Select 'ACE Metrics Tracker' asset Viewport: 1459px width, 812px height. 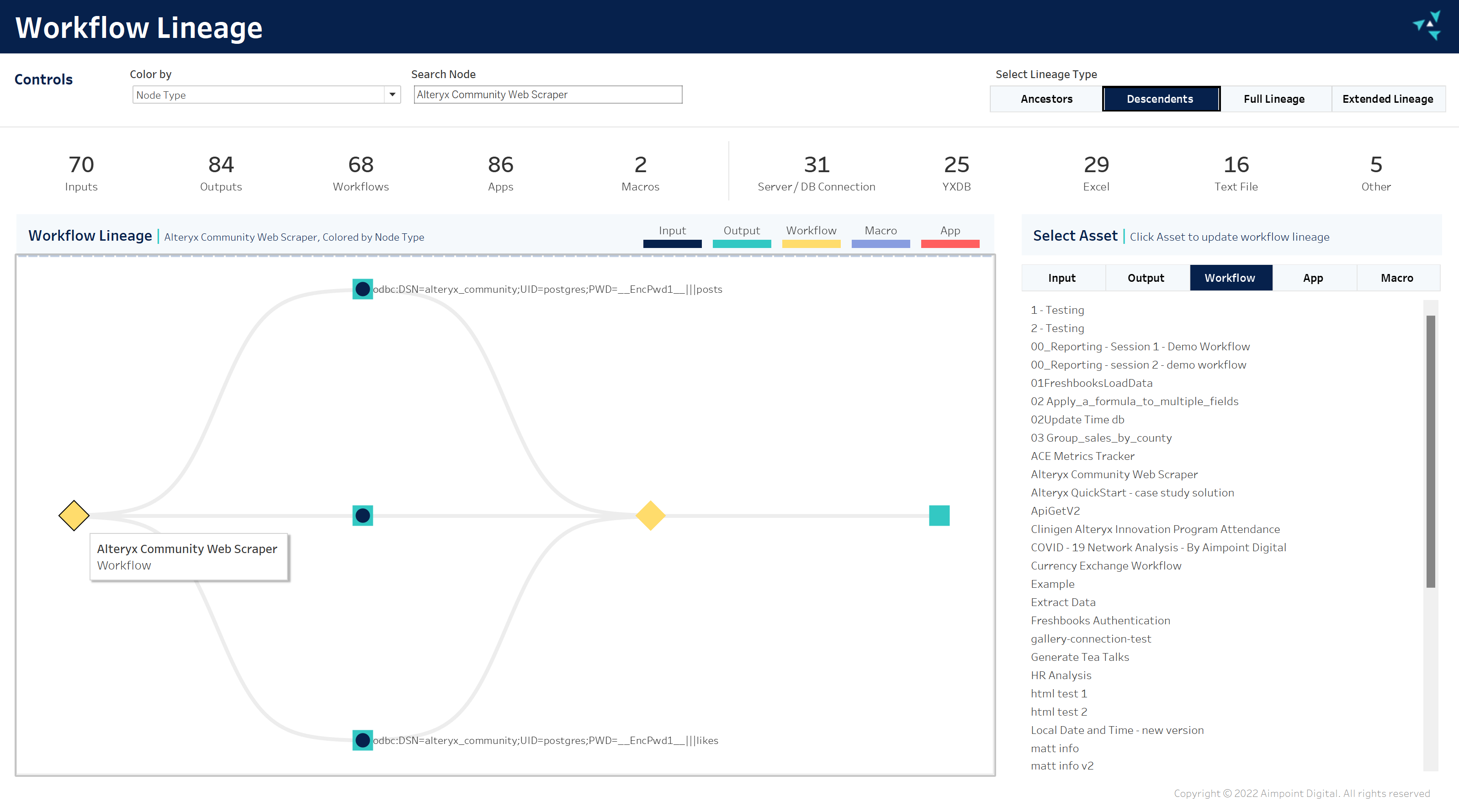(1082, 456)
